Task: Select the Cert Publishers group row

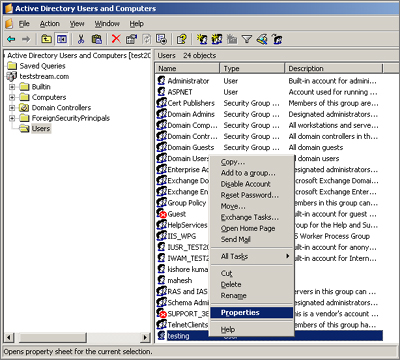Action: (269, 103)
